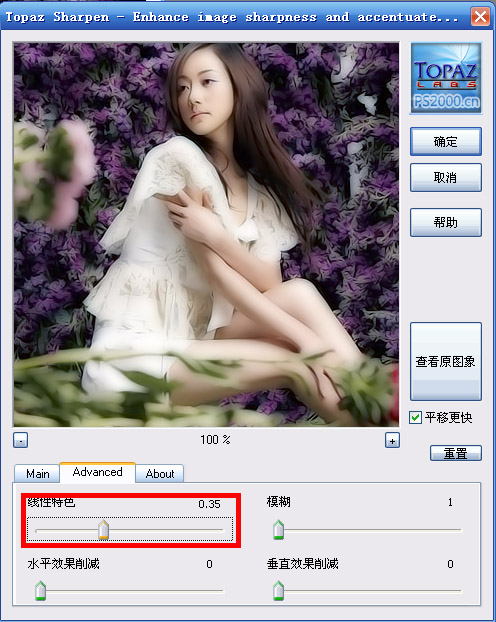
Task: Reset settings with the 重置 button
Action: coord(456,453)
